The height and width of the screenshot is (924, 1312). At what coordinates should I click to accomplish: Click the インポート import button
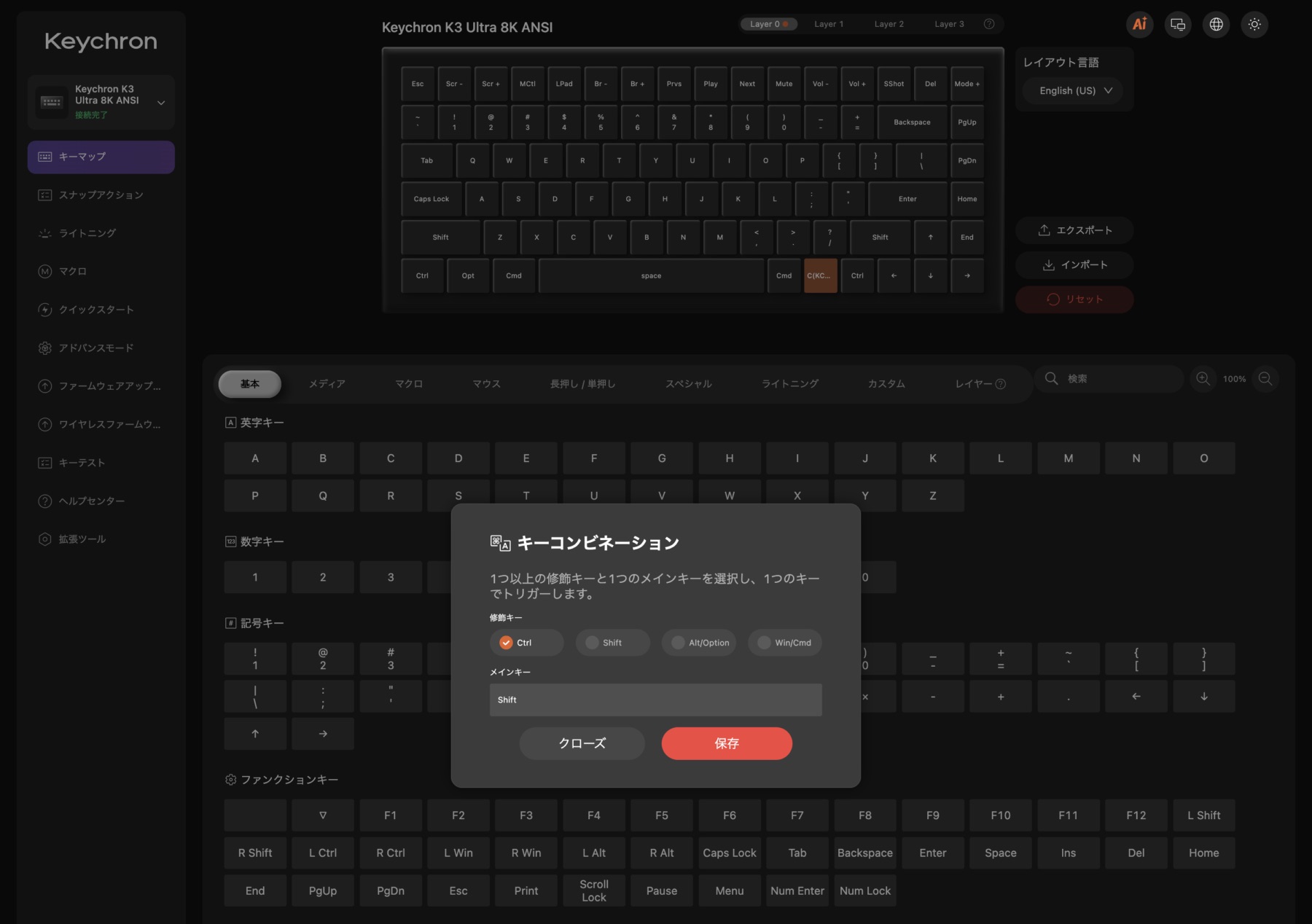click(1074, 265)
